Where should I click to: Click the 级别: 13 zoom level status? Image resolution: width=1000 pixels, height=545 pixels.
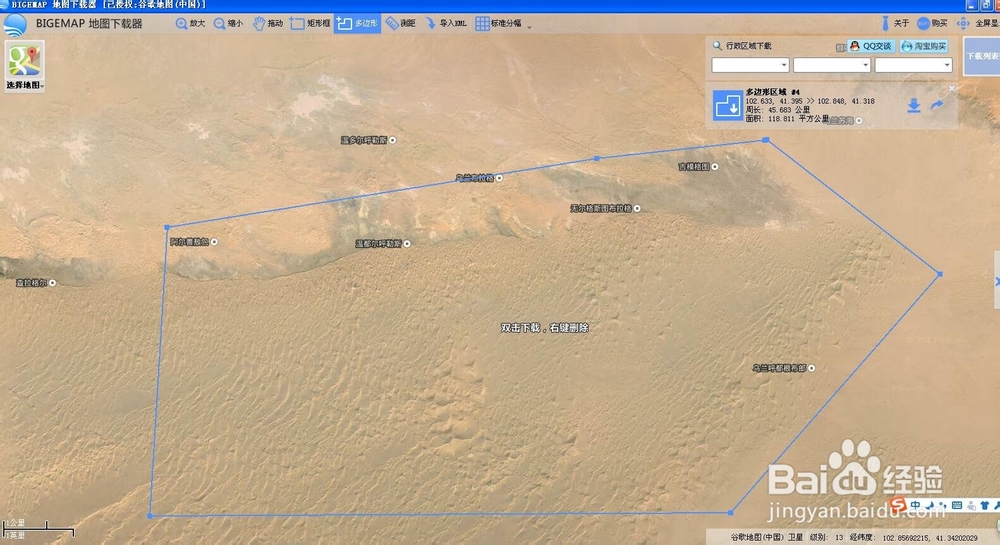click(x=827, y=537)
